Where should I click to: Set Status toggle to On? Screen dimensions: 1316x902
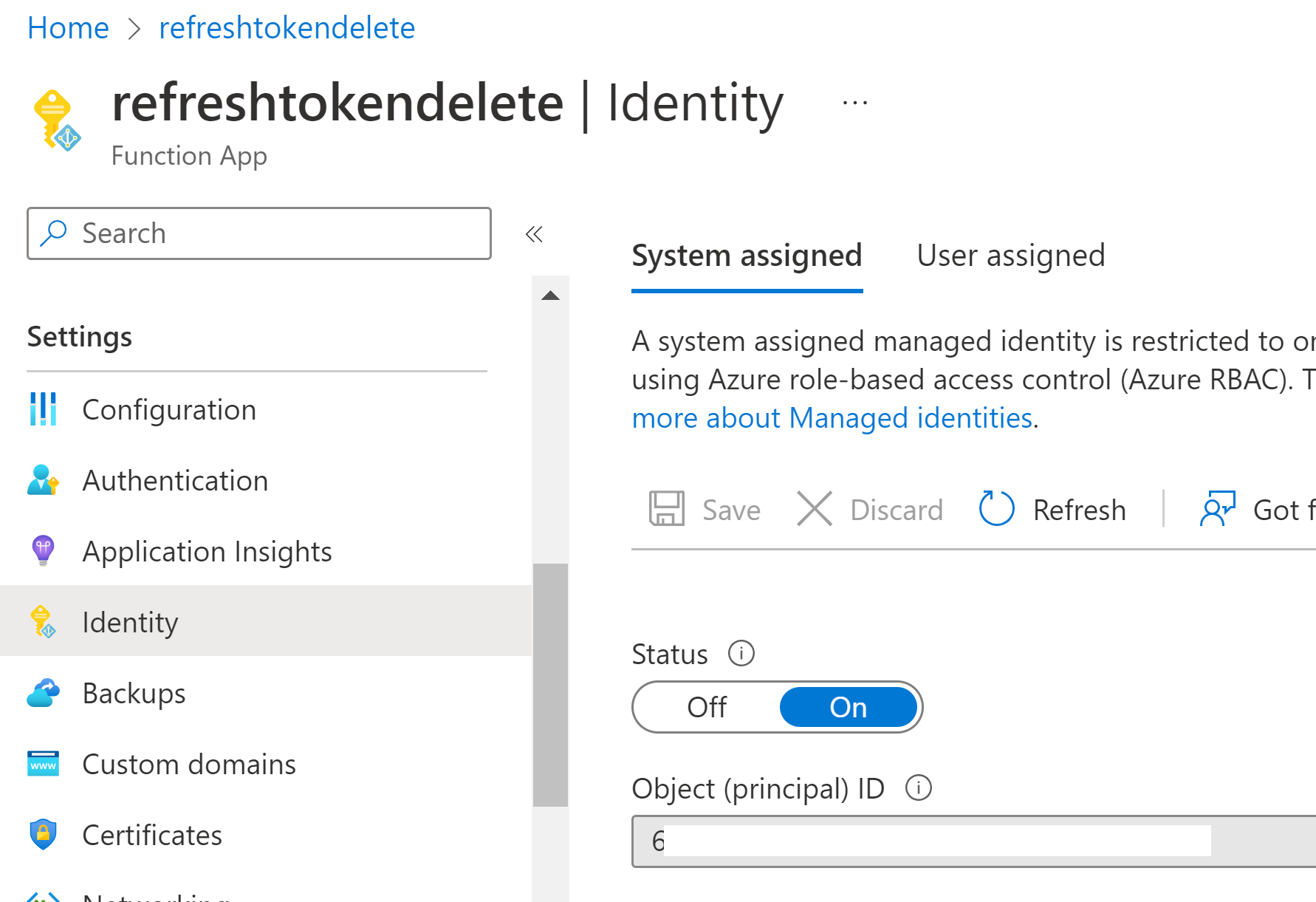[x=849, y=707]
